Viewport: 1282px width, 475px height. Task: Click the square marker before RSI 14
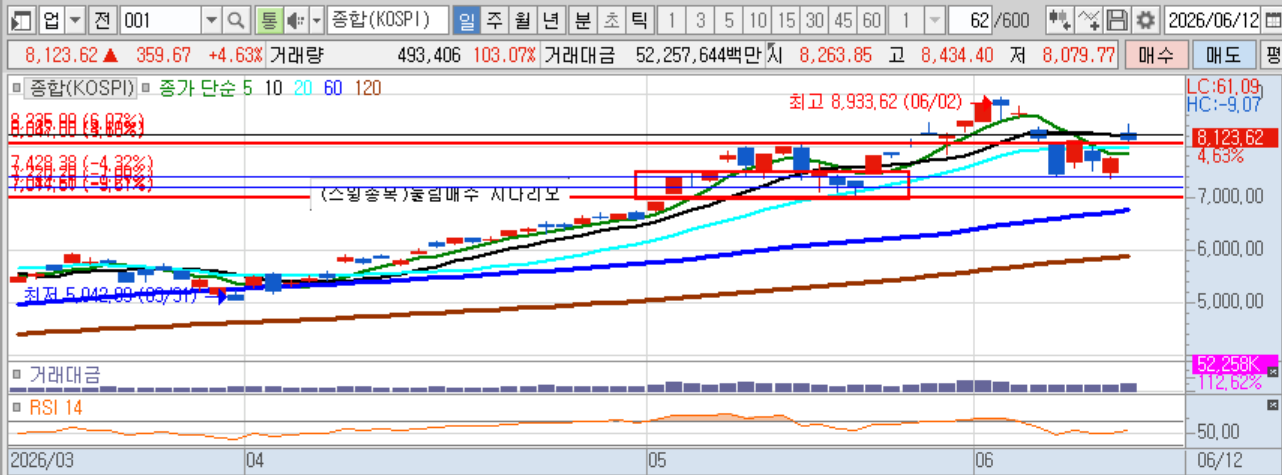(x=15, y=408)
